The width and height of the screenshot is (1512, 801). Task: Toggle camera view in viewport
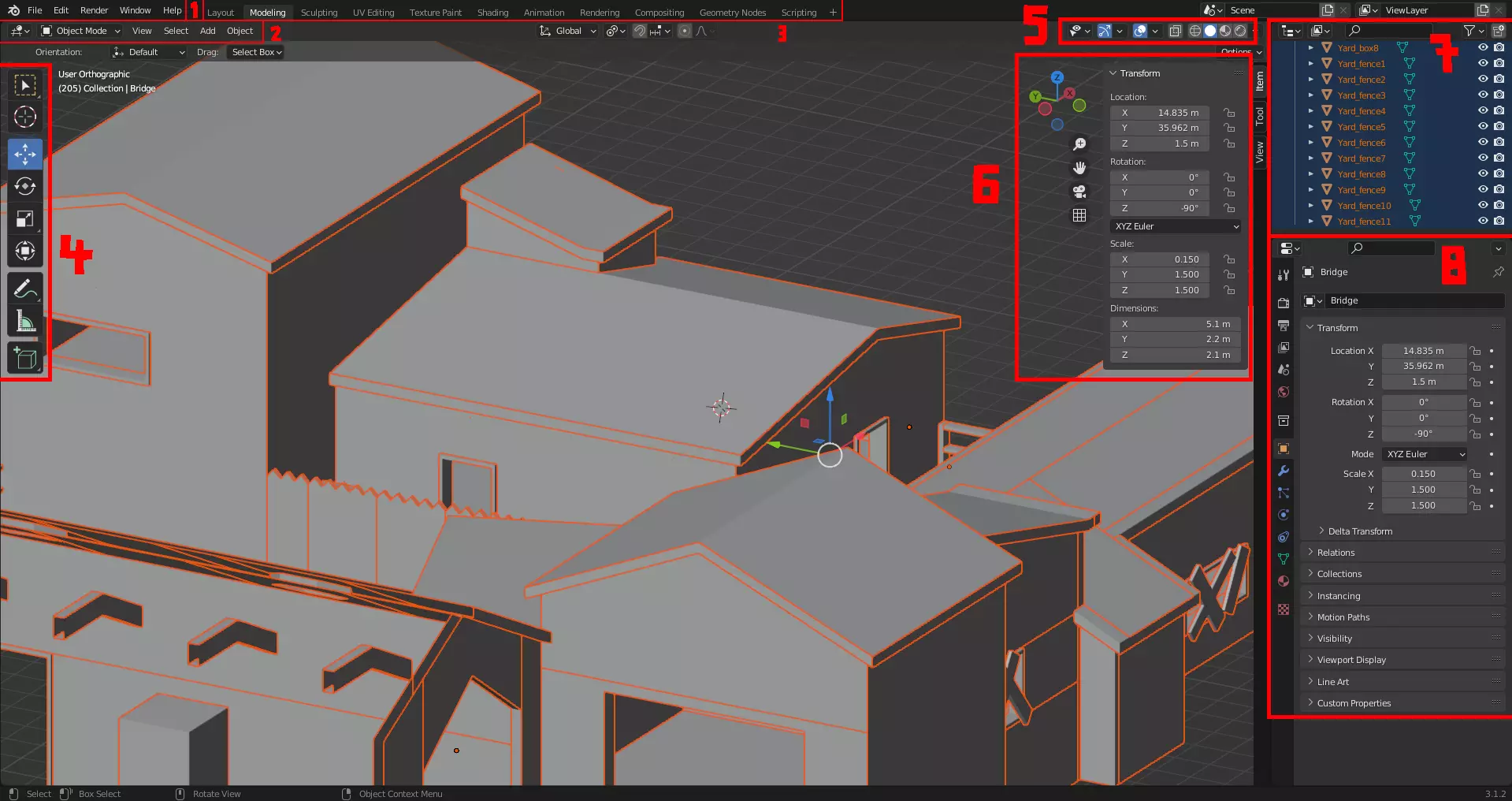(x=1079, y=192)
